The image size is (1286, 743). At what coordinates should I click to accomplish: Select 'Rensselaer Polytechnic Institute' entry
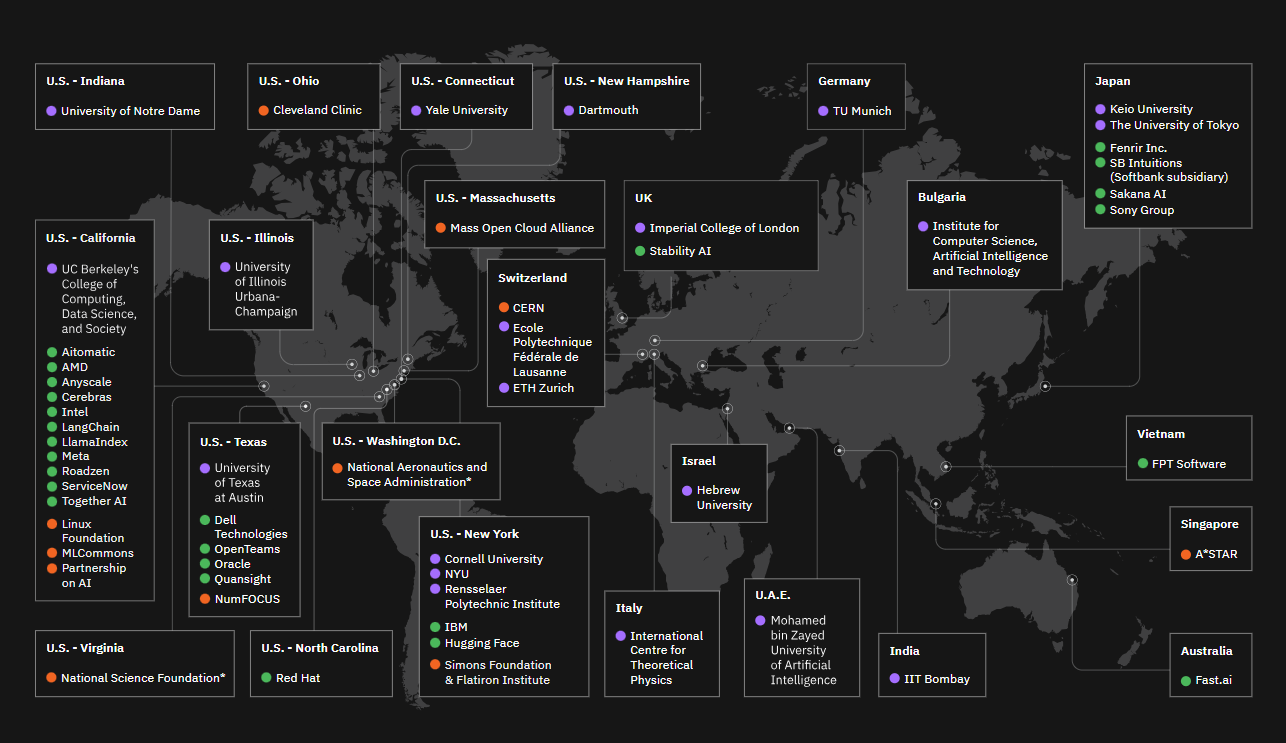(x=502, y=597)
